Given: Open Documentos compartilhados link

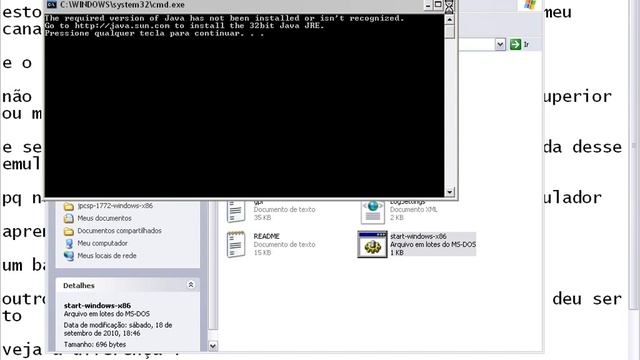Looking at the screenshot, I should pos(120,231).
